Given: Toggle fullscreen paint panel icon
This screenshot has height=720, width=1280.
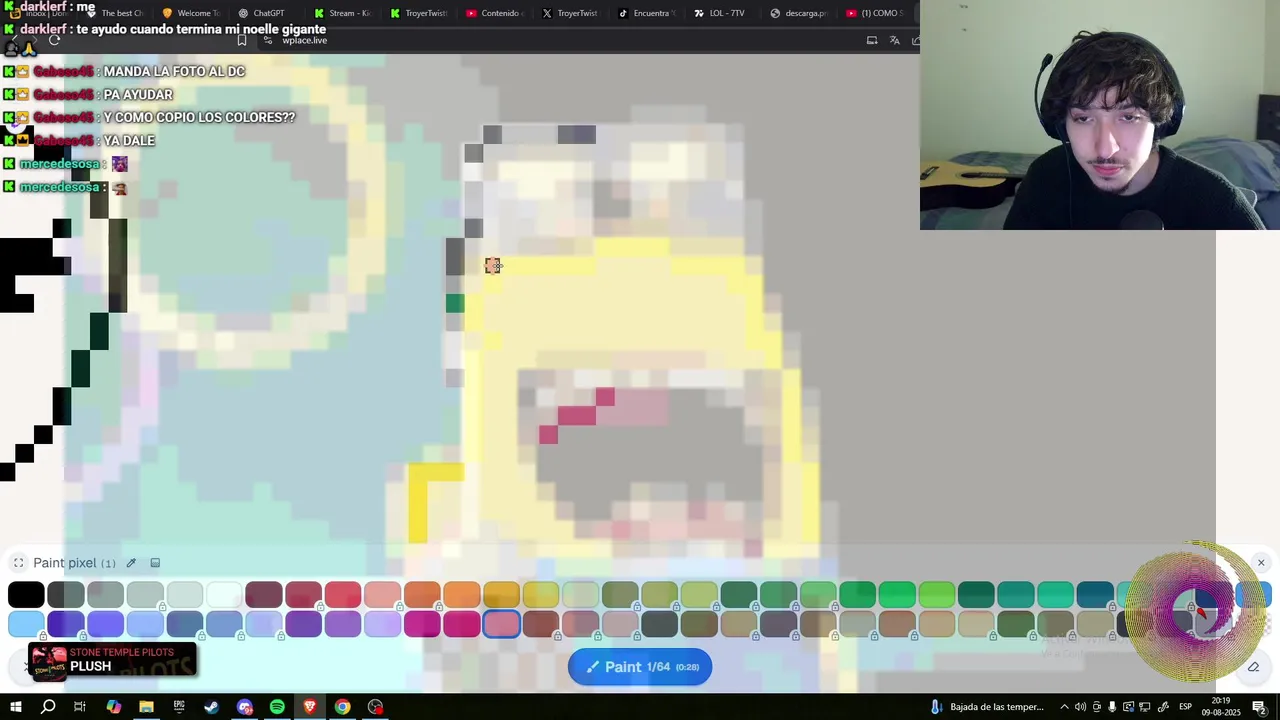Looking at the screenshot, I should [x=18, y=563].
